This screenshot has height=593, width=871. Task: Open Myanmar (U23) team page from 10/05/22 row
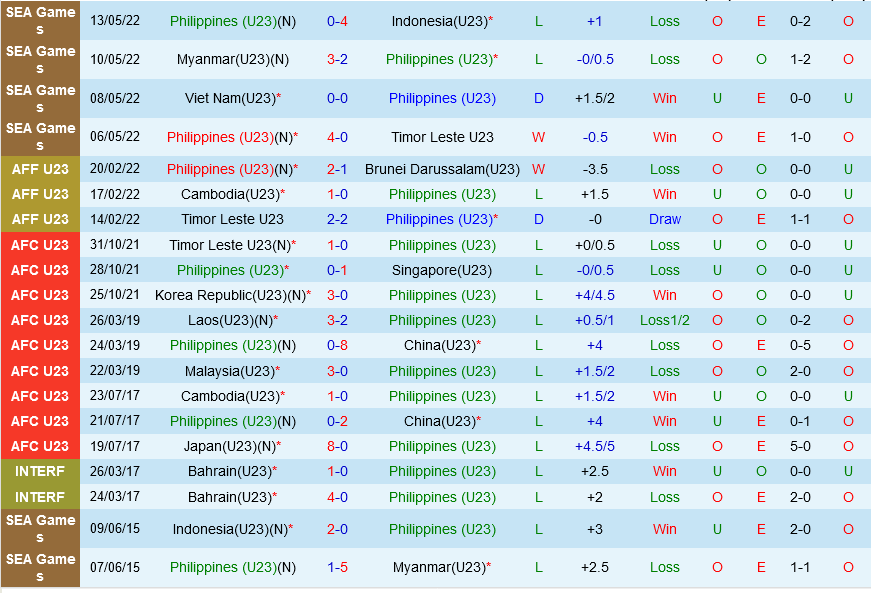(x=232, y=59)
